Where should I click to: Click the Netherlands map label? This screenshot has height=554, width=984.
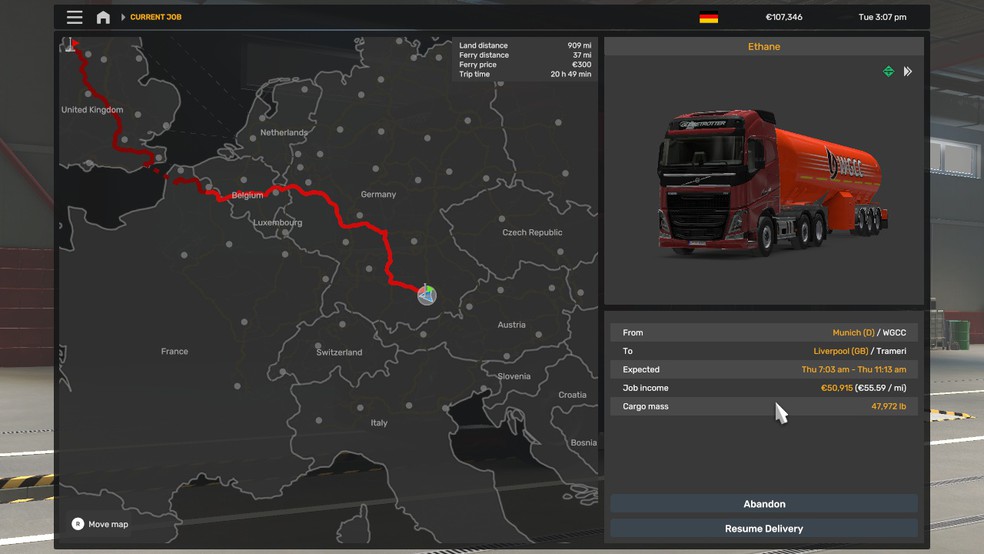tap(284, 132)
